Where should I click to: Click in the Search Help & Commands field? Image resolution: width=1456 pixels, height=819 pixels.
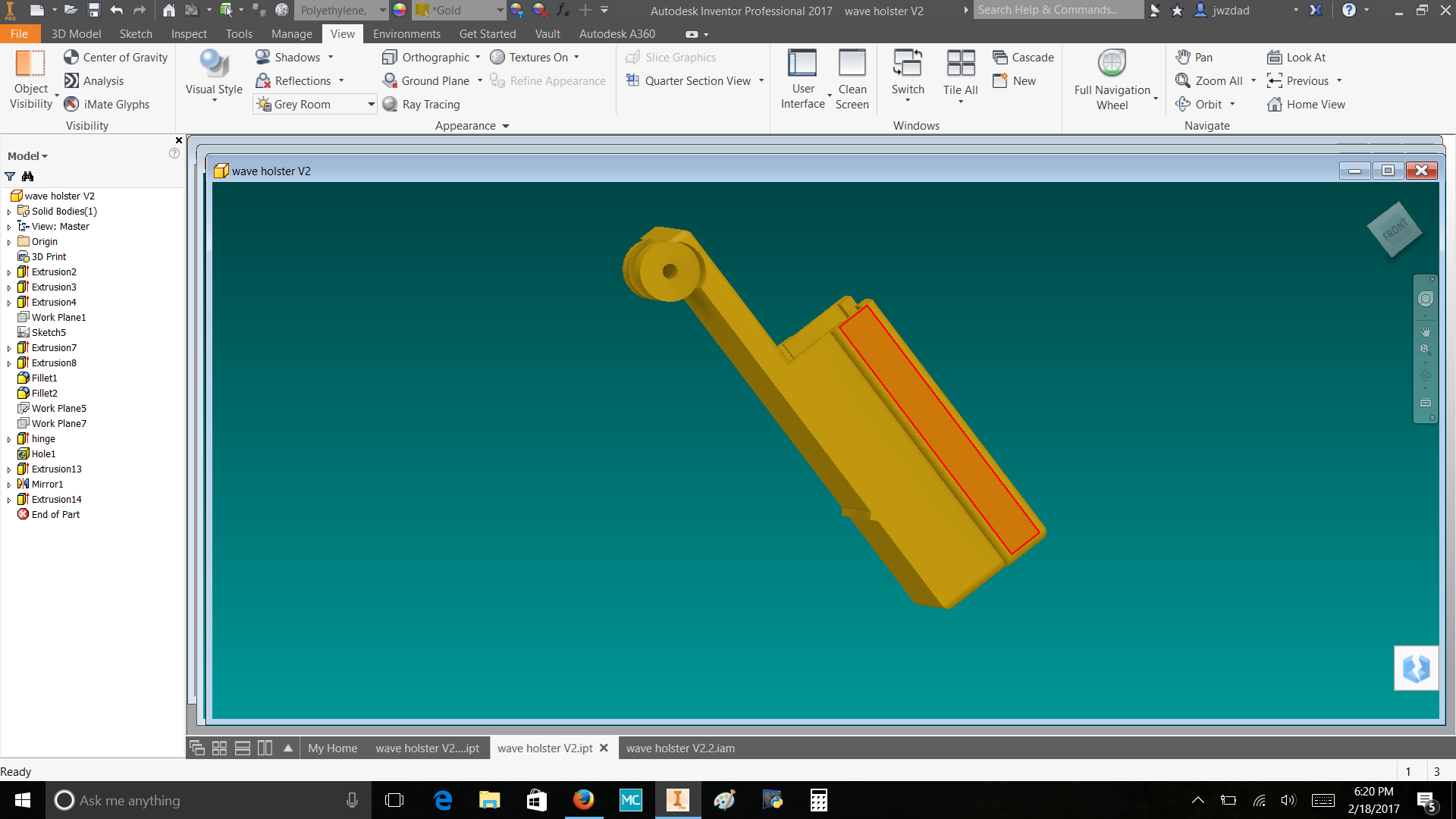tap(1058, 10)
